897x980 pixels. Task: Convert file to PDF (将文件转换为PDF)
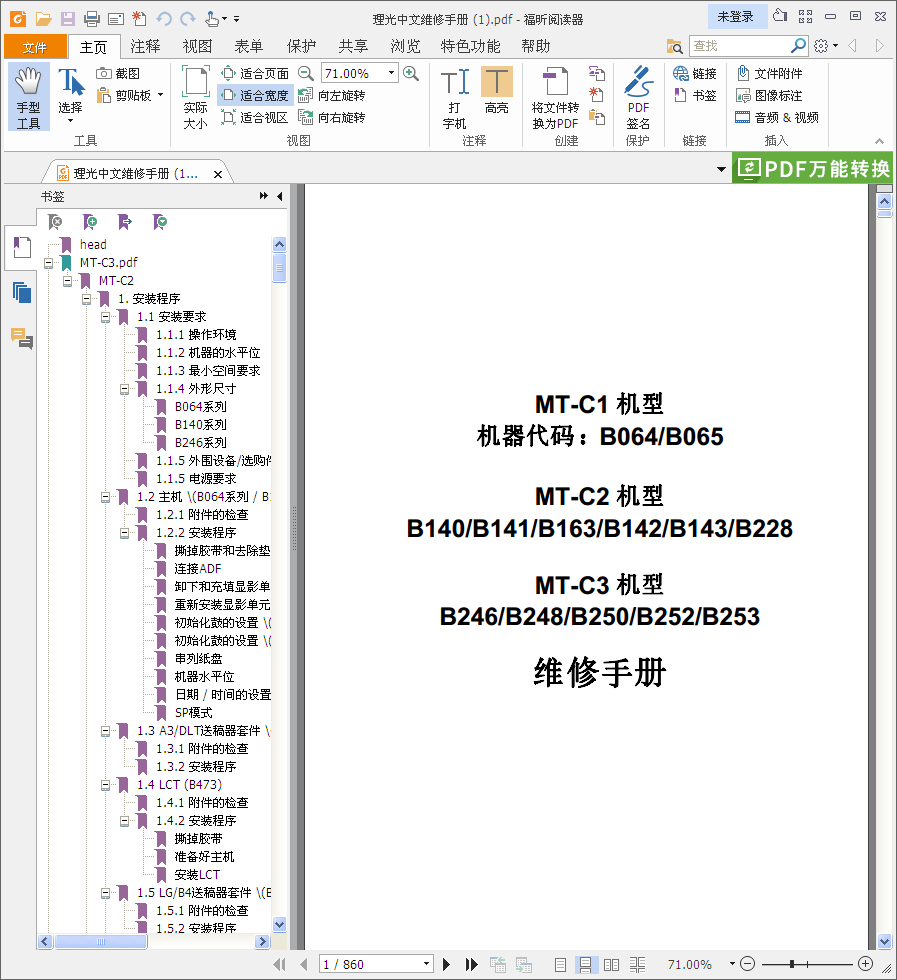coord(555,98)
